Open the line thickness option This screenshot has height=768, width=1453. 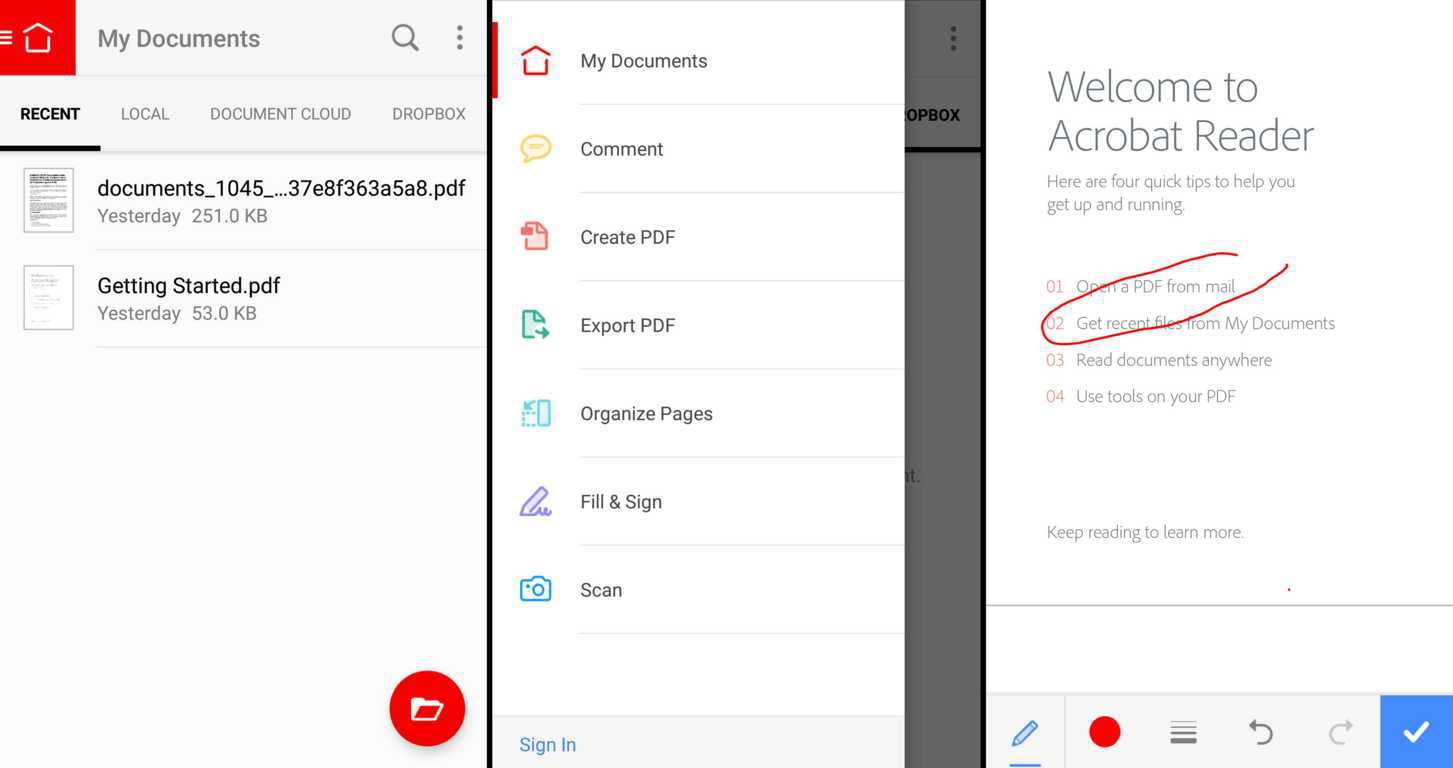pyautogui.click(x=1184, y=733)
